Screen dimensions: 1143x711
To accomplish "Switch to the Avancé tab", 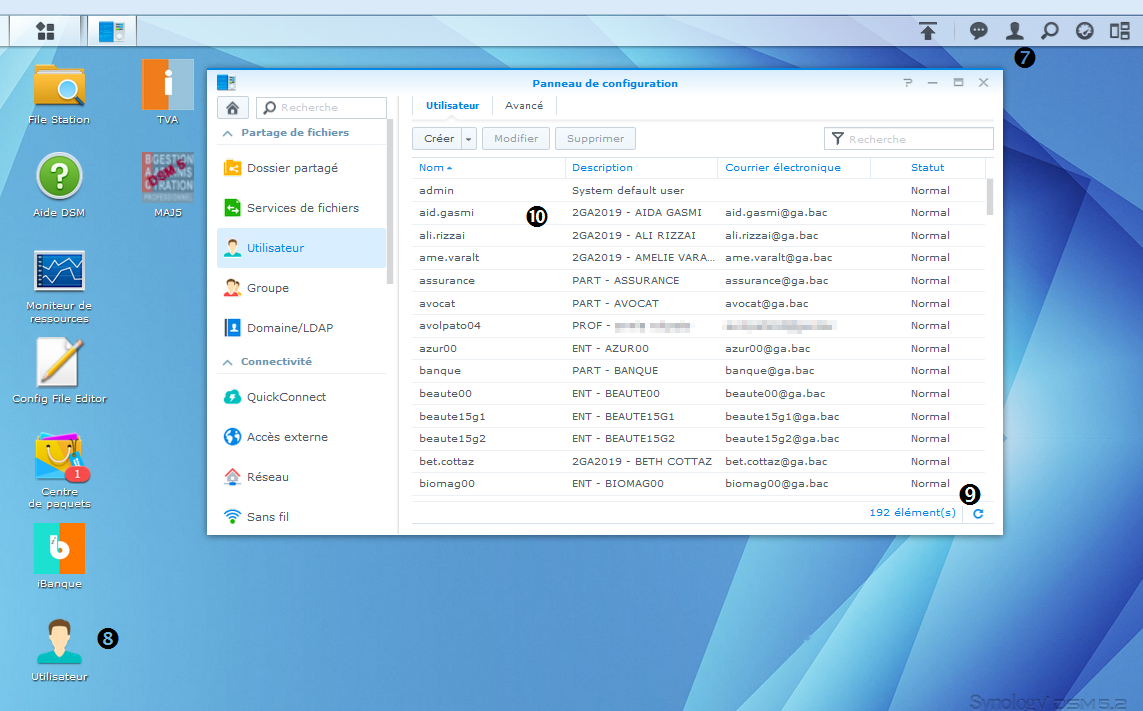I will (524, 106).
